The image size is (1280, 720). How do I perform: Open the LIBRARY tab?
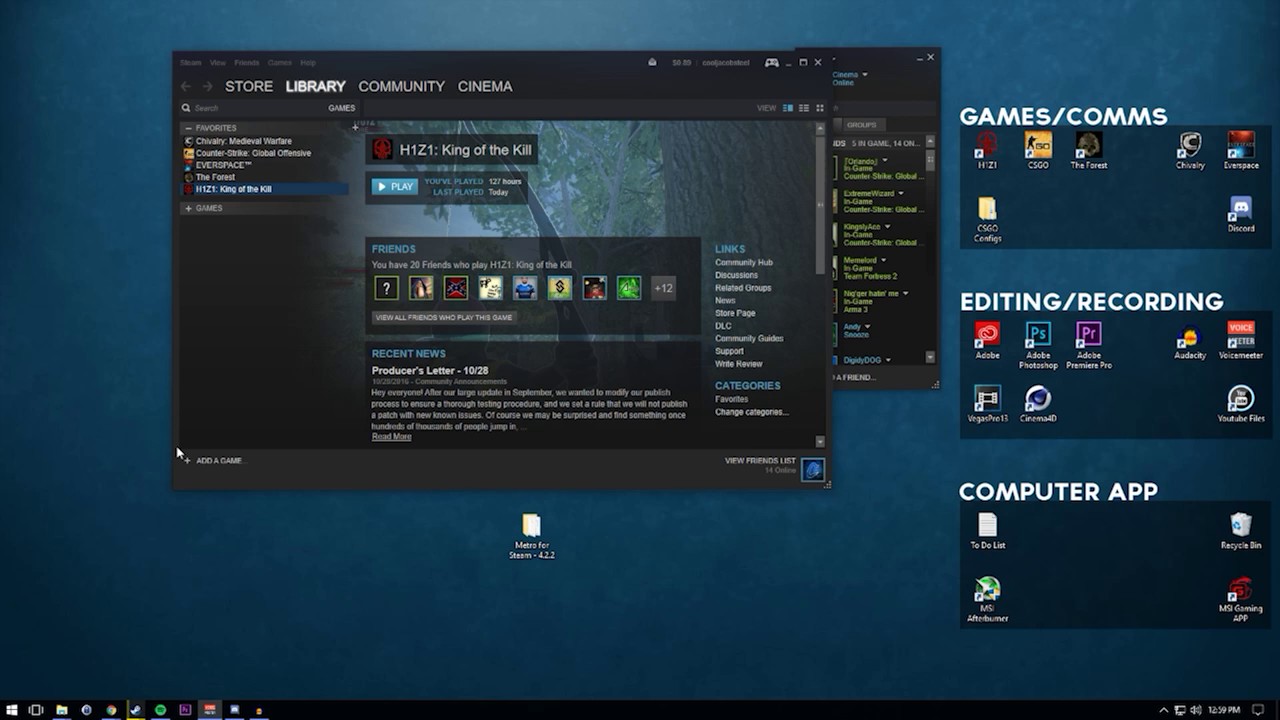[x=315, y=86]
